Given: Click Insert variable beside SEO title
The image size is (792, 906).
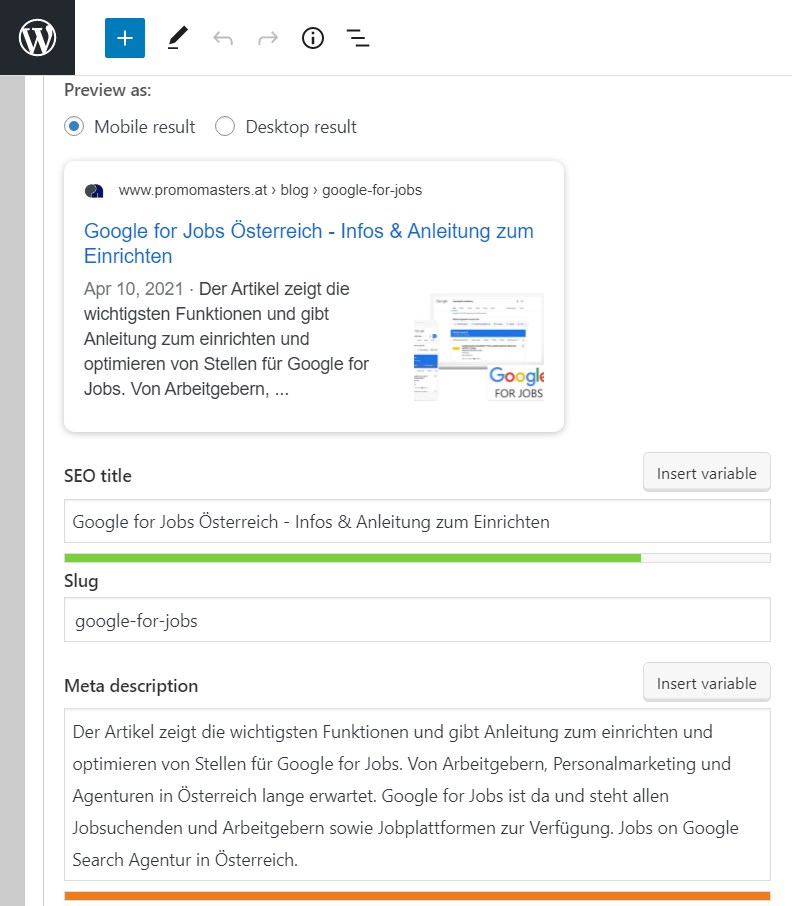Looking at the screenshot, I should tap(706, 473).
